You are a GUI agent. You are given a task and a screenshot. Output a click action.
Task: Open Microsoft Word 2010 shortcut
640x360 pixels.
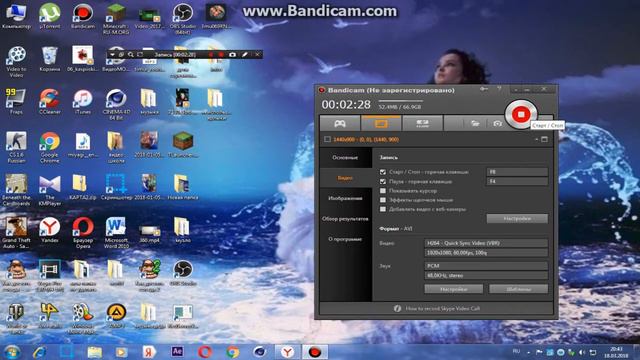pos(116,233)
